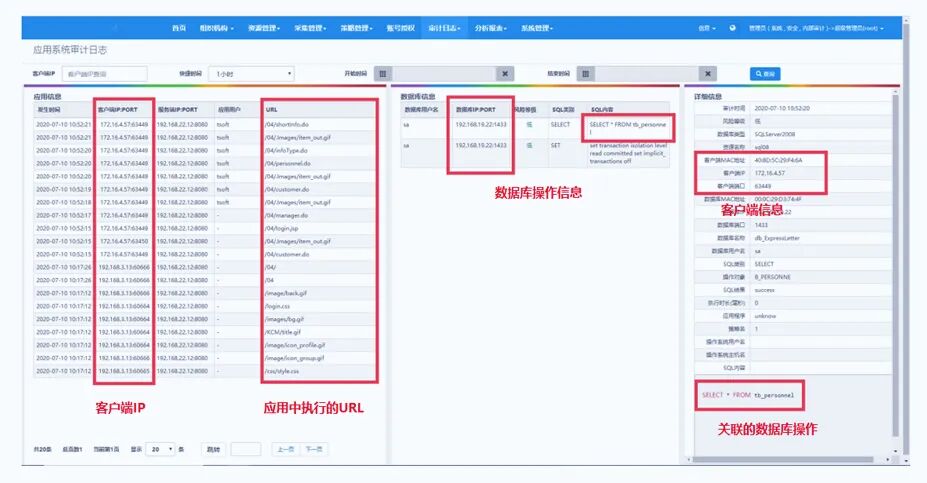927x483 pixels.
Task: Click the globe icon in the top bar
Action: coord(732,28)
